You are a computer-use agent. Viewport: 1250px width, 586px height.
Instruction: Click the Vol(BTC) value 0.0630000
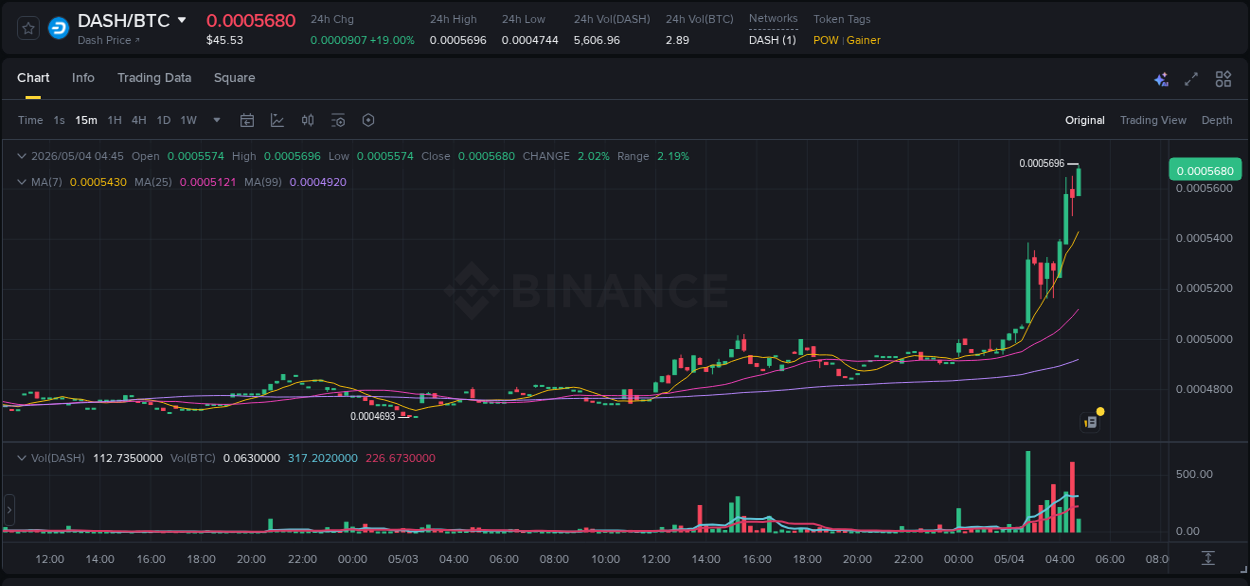click(251, 458)
